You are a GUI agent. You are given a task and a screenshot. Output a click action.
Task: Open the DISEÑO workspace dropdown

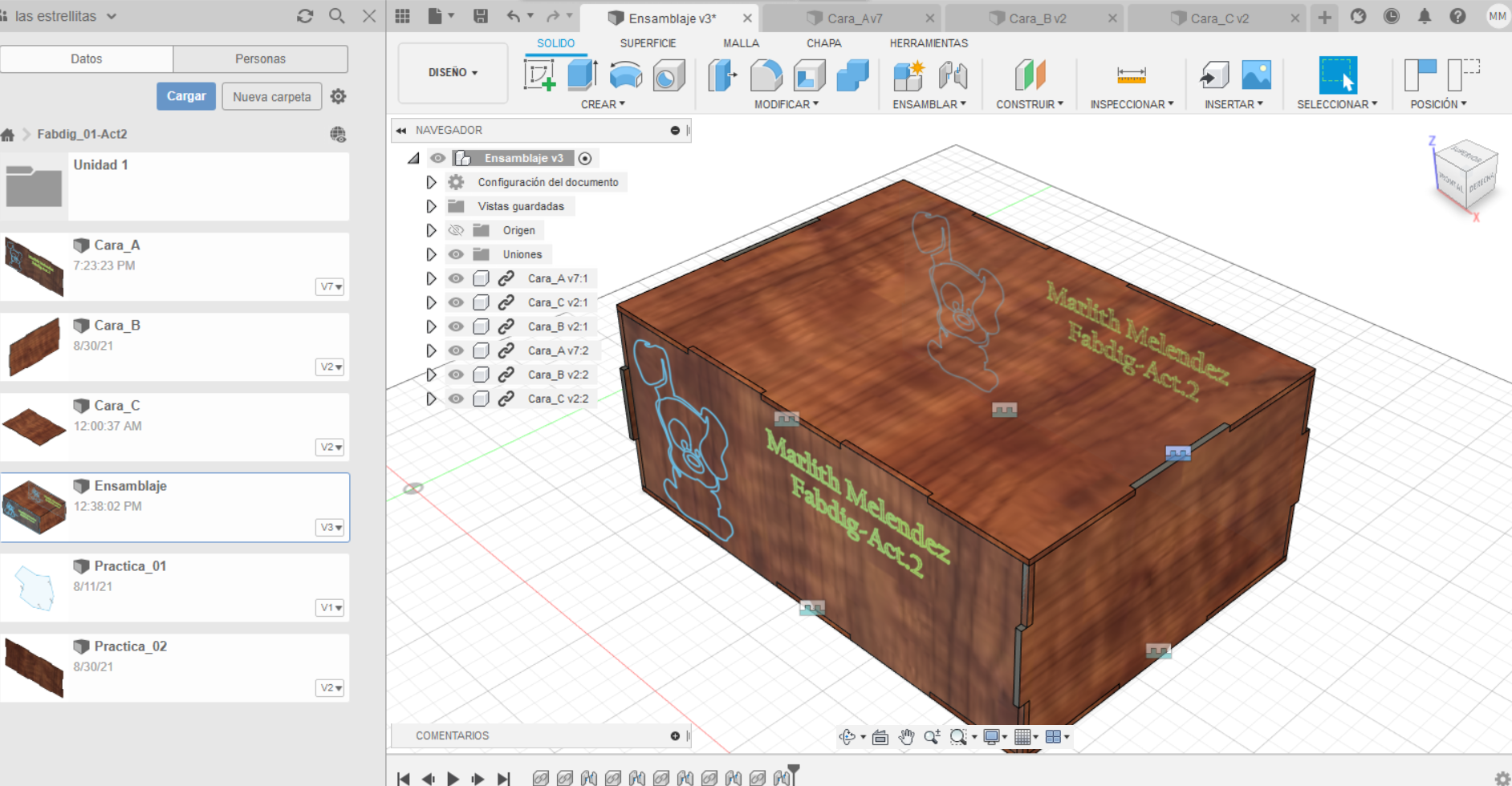pos(453,73)
